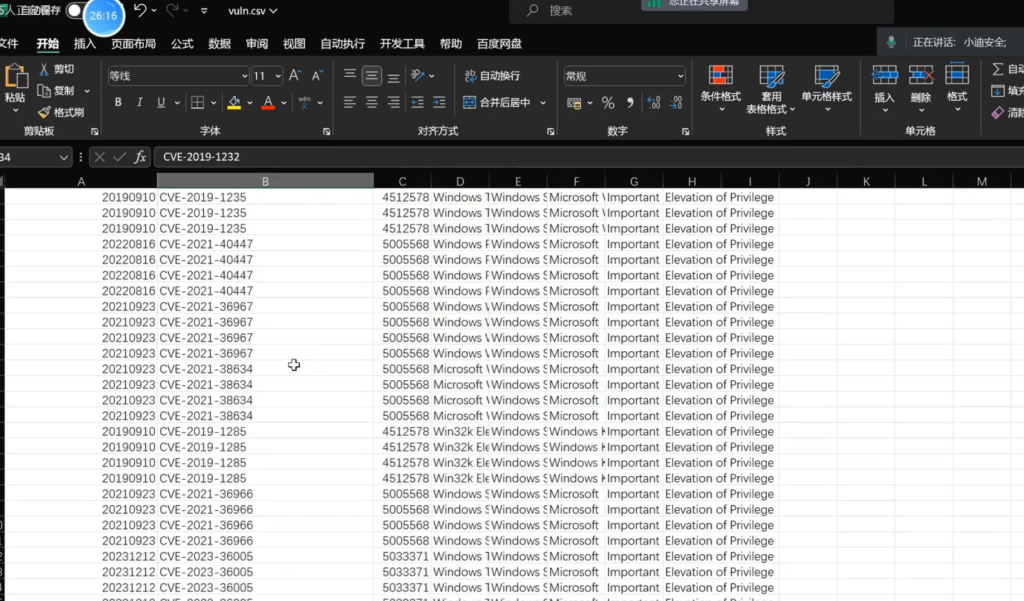Apply the red font color A
The height and width of the screenshot is (601, 1024).
point(268,103)
